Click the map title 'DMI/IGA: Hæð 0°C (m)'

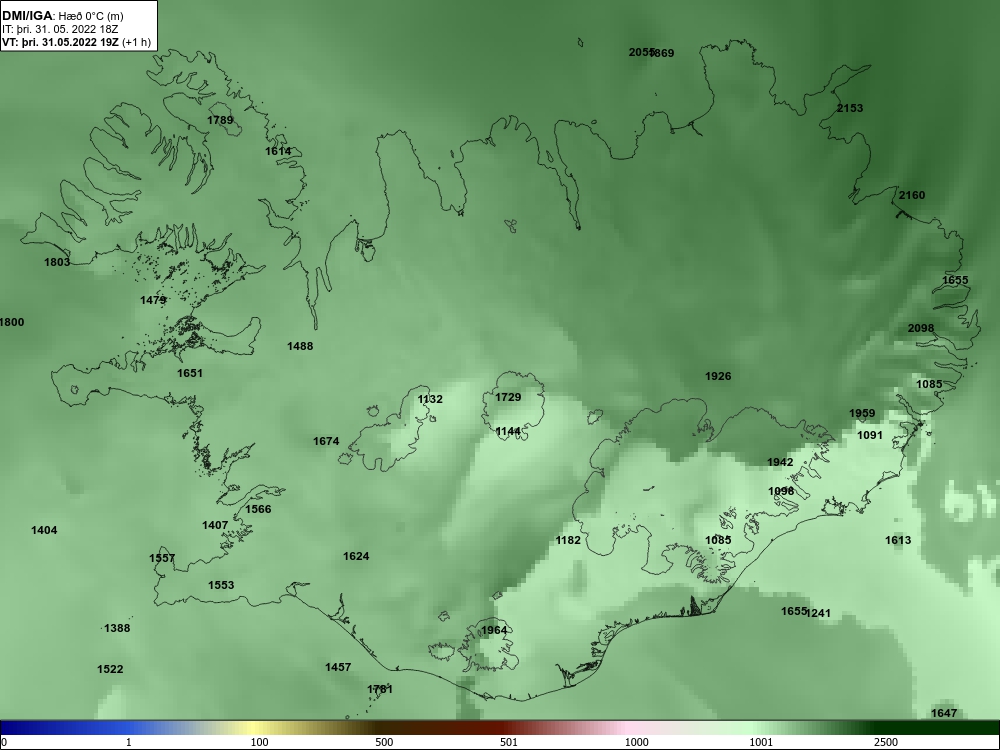point(62,16)
